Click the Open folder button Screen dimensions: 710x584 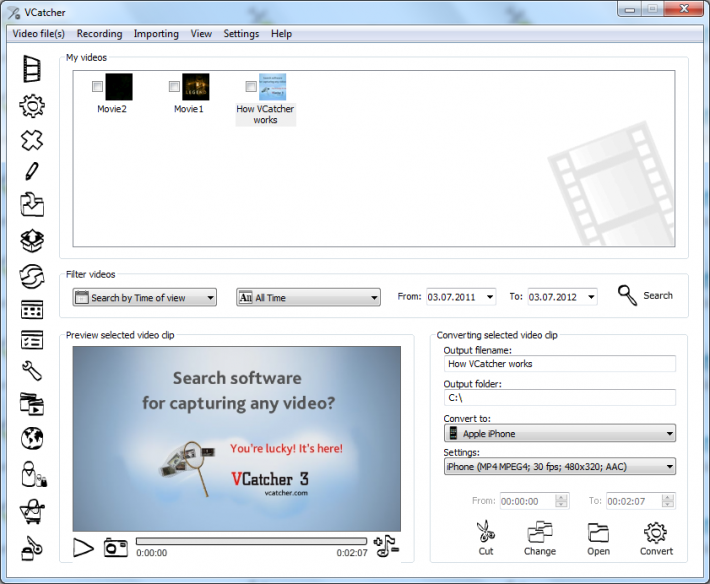click(598, 538)
